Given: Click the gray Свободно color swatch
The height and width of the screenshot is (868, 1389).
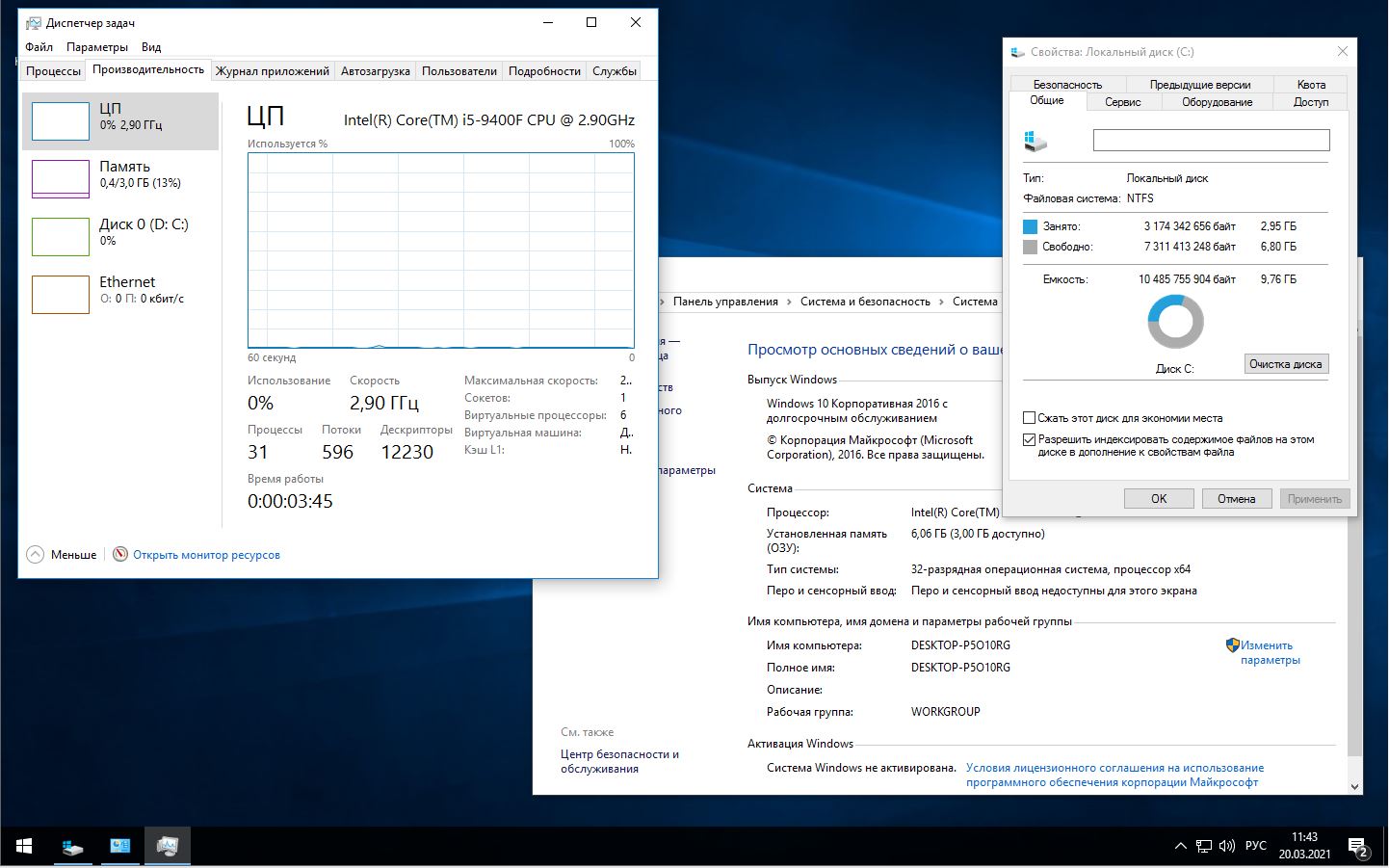Looking at the screenshot, I should tap(1030, 247).
